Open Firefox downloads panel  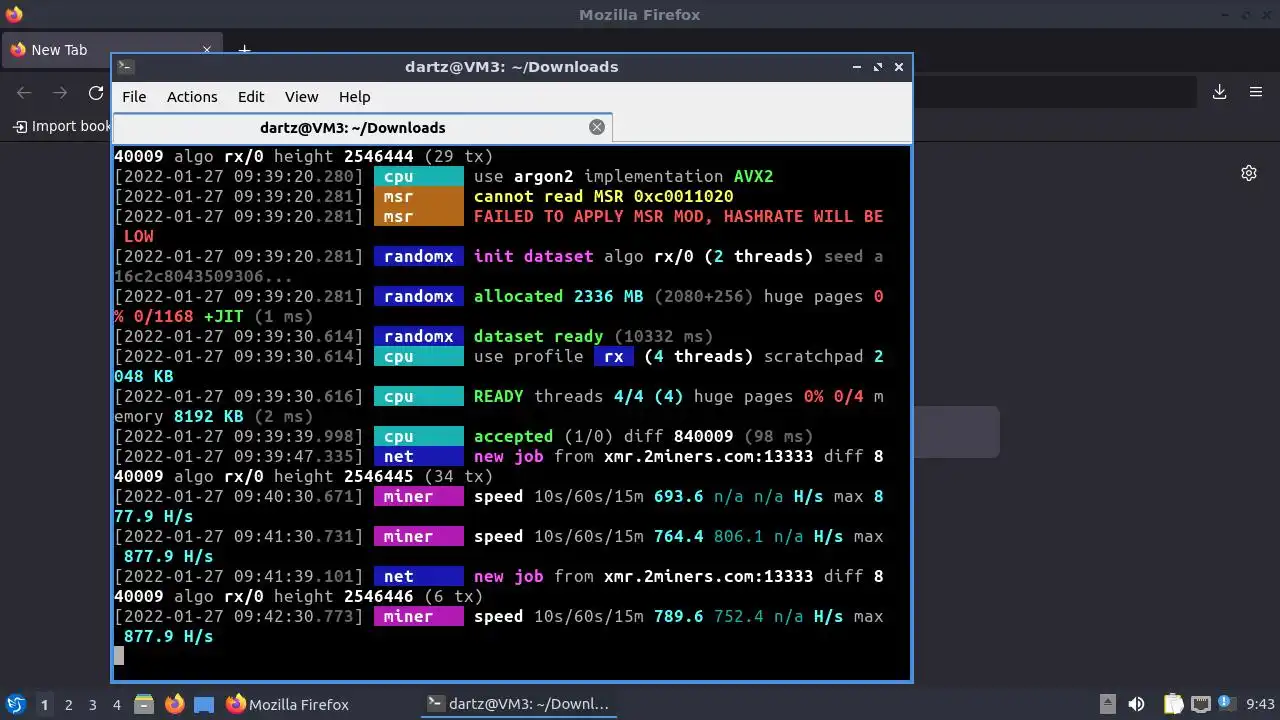tap(1219, 92)
